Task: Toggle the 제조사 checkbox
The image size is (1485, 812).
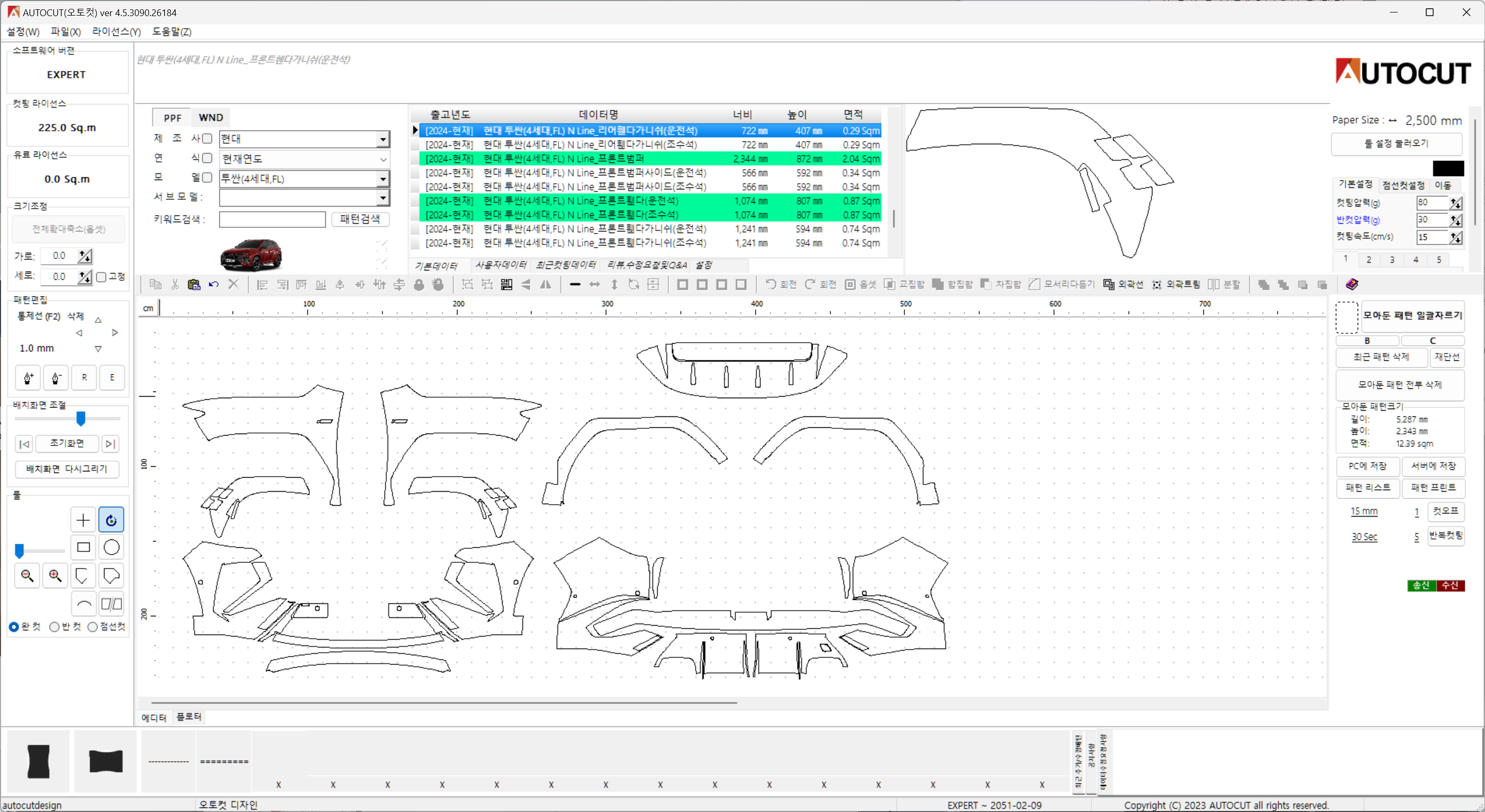Action: 208,138
